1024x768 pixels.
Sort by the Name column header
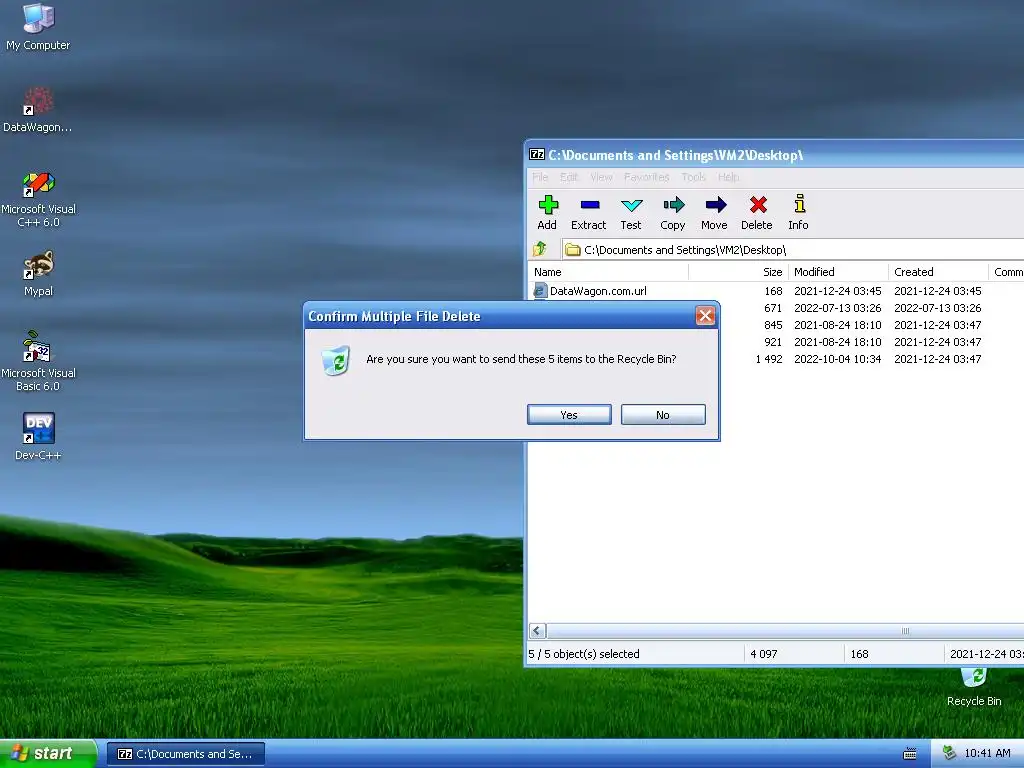pos(608,272)
